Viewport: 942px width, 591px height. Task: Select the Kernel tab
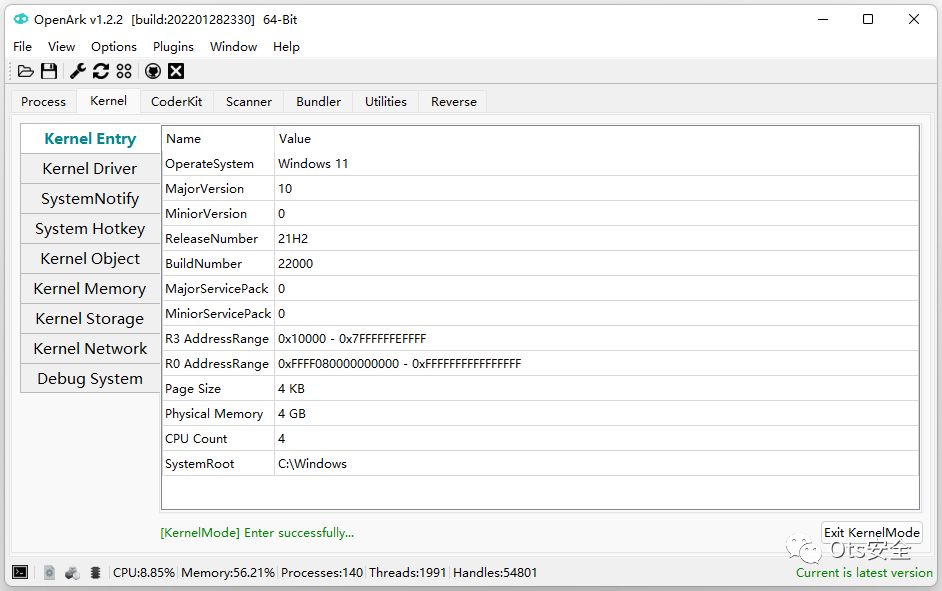(108, 101)
